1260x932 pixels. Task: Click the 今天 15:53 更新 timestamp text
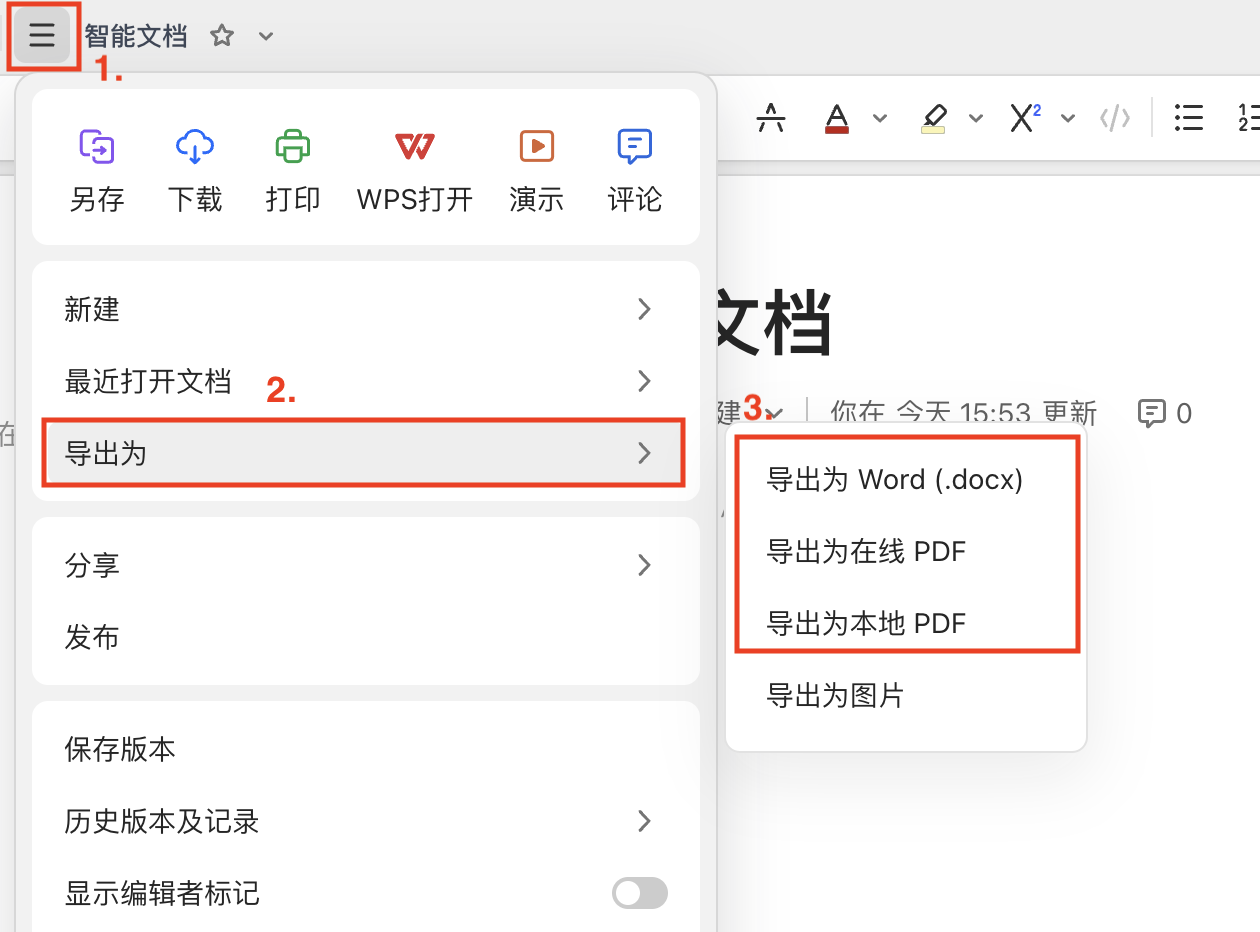(x=995, y=413)
